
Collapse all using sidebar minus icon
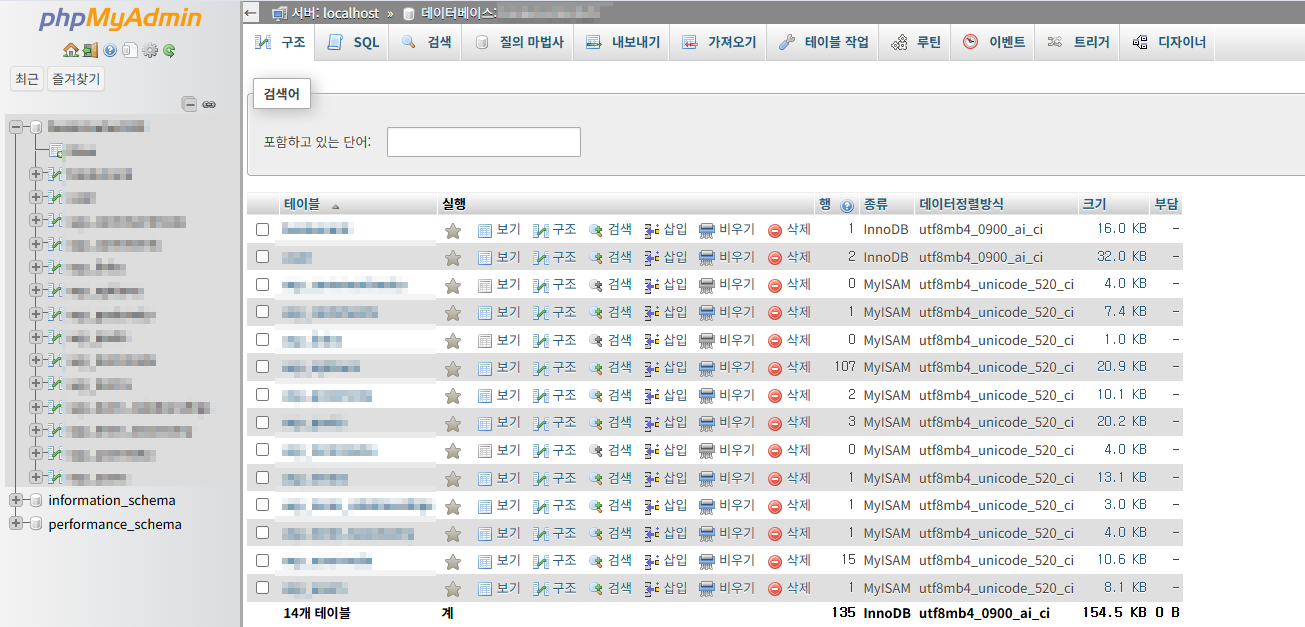coord(189,104)
